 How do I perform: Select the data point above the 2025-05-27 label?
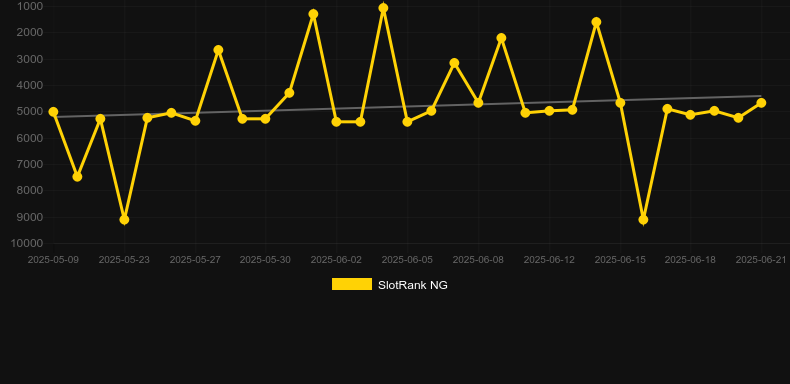point(195,121)
